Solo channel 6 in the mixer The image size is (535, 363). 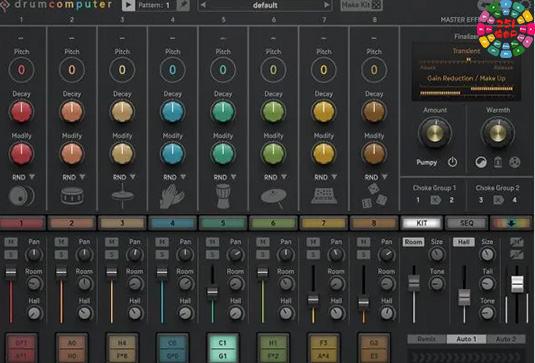263,255
